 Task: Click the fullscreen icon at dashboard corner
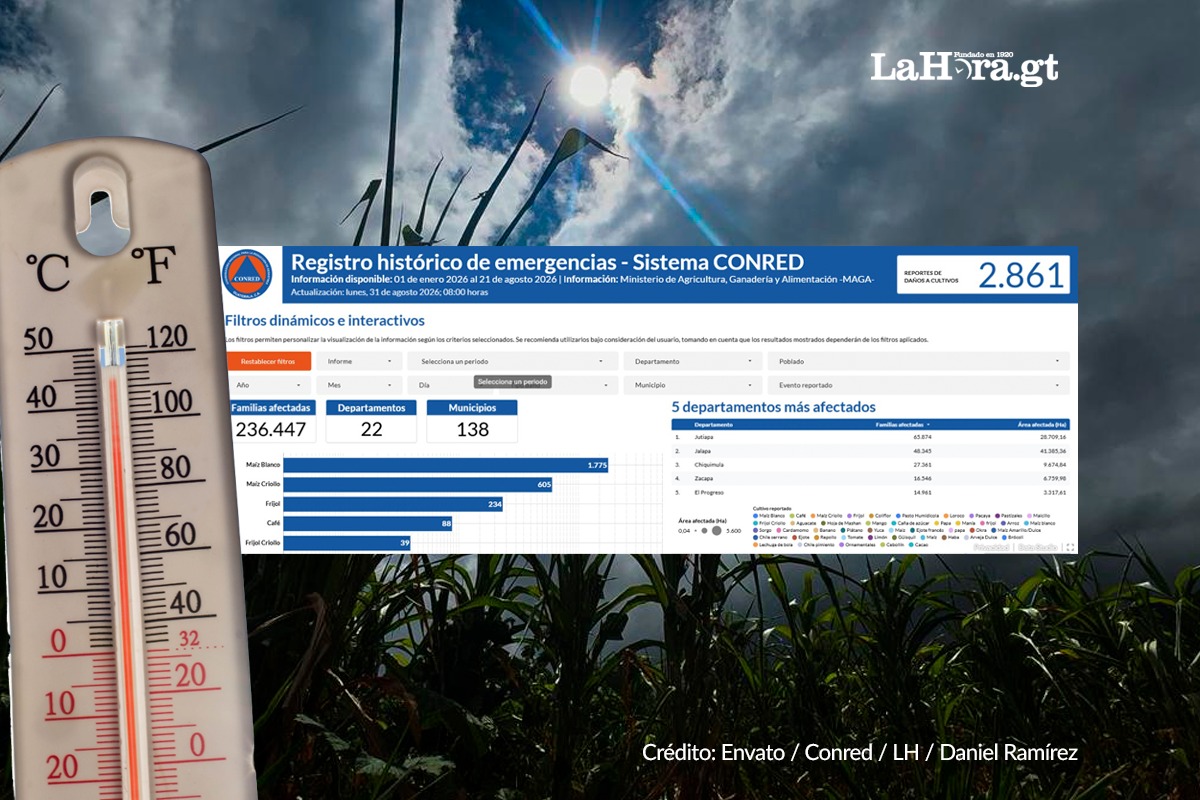coord(1070,547)
